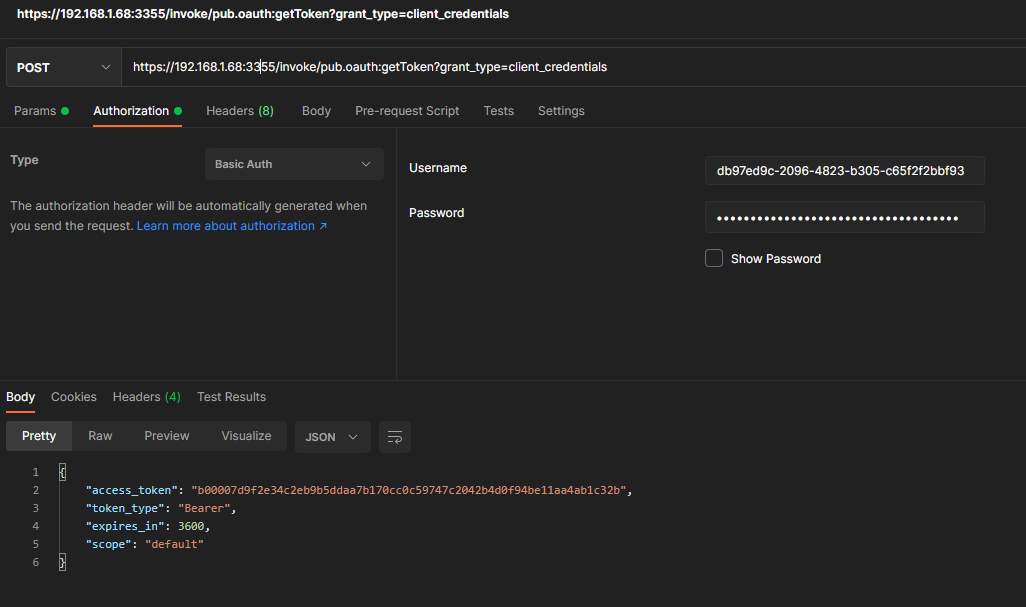View the response Headers (4) tab
The width and height of the screenshot is (1026, 607).
146,397
